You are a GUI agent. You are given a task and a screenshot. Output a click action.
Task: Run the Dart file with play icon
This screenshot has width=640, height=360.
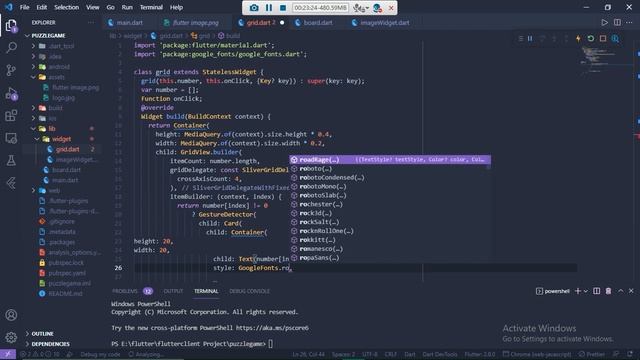click(604, 23)
